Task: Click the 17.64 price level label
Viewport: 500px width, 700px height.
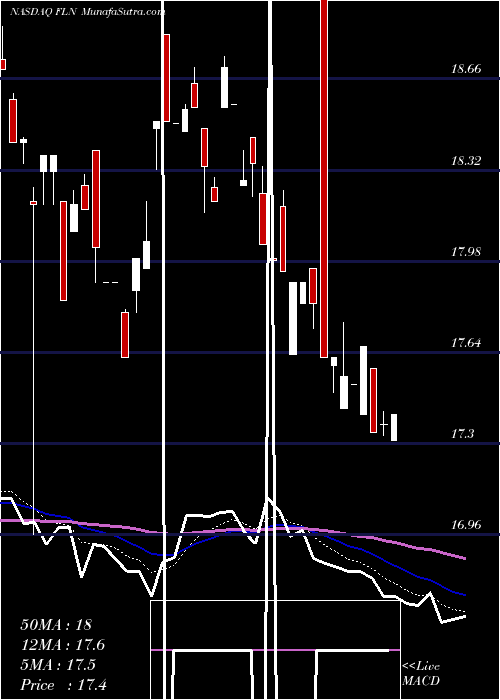Action: (x=466, y=343)
